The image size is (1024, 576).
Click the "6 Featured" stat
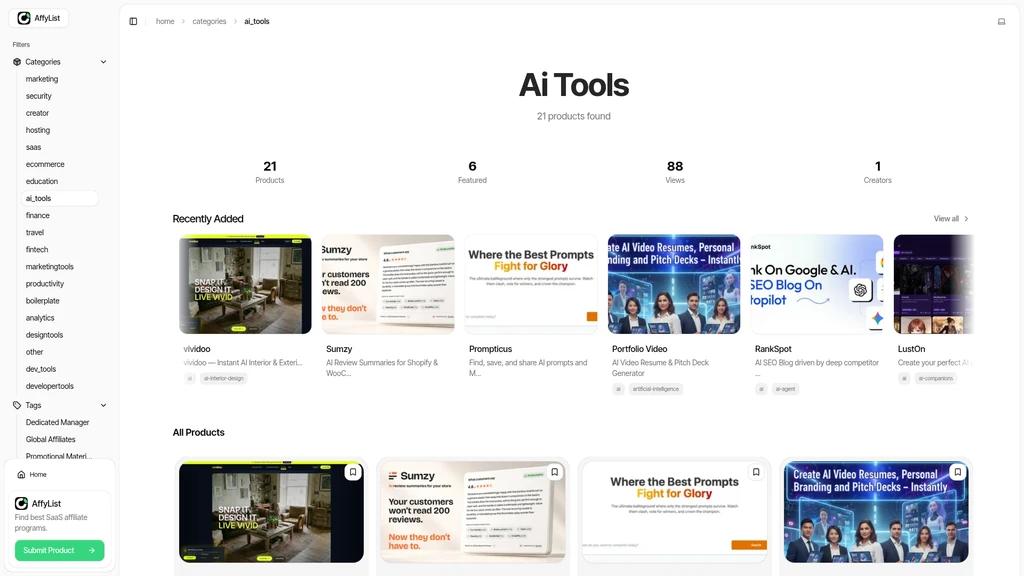(472, 172)
